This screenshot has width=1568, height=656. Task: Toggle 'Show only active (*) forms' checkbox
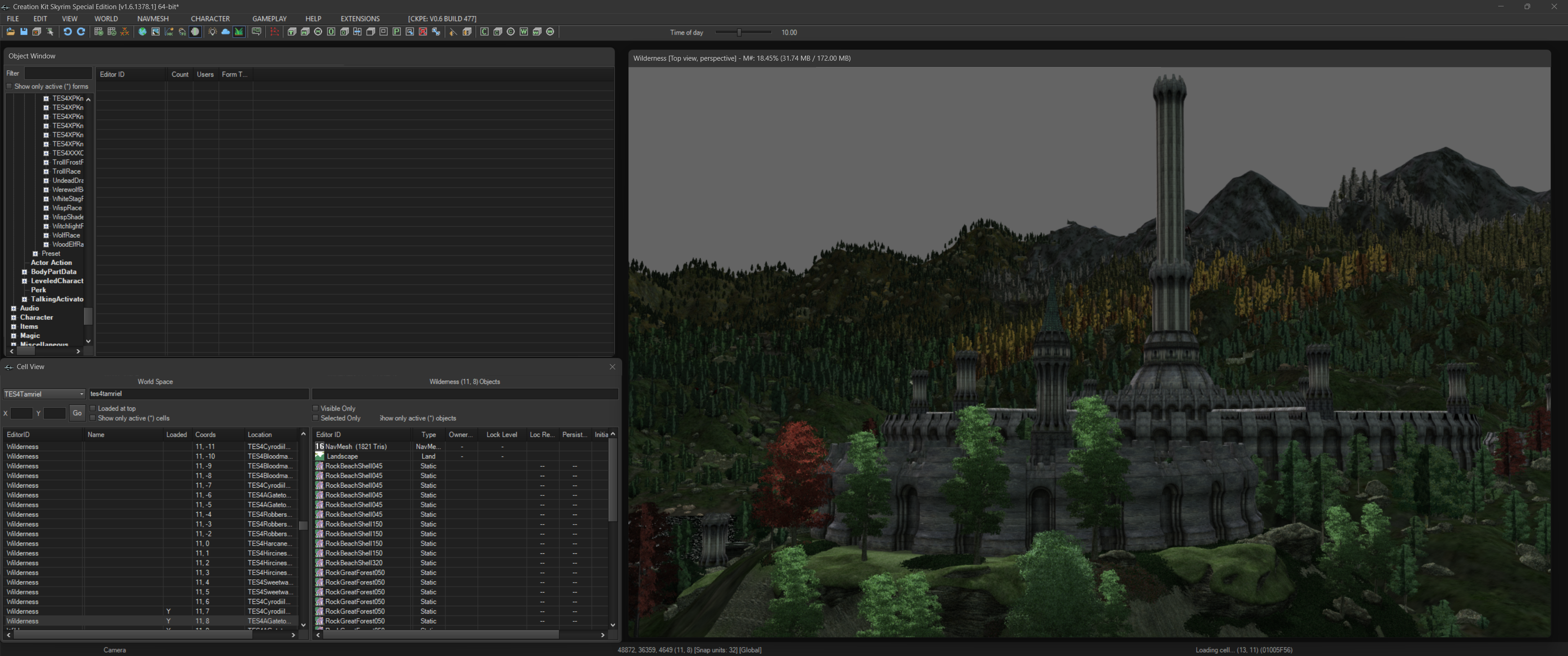[9, 87]
